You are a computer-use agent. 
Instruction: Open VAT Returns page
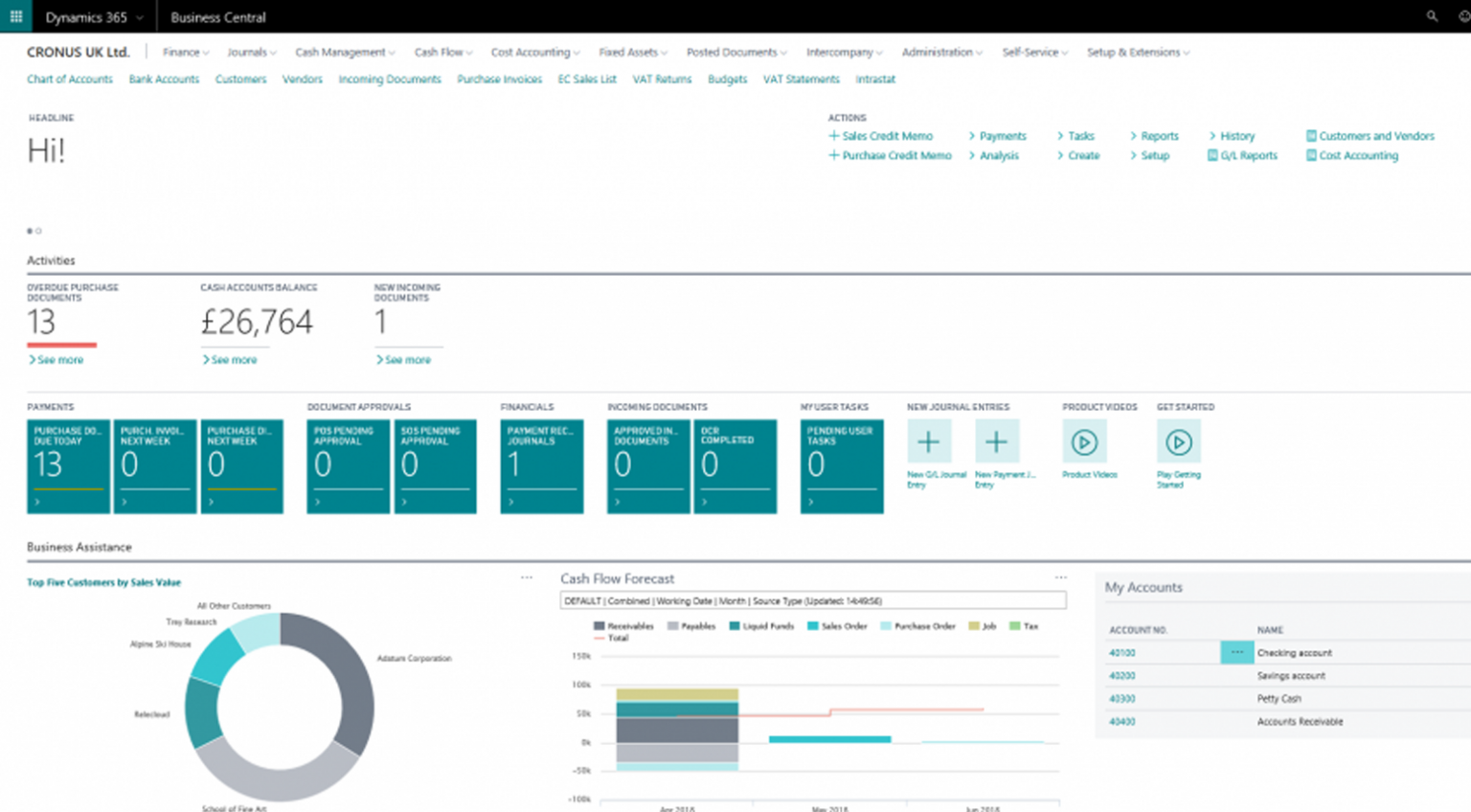(x=662, y=79)
